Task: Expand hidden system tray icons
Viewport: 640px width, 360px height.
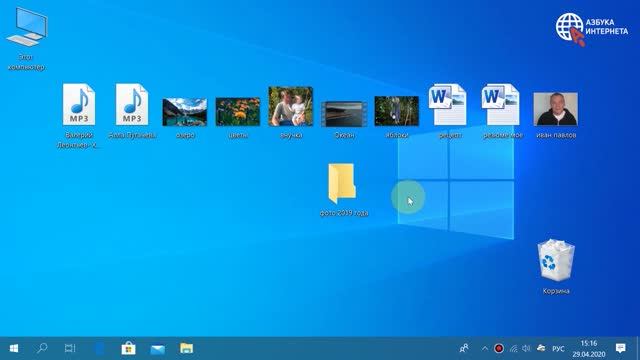Action: [x=484, y=349]
